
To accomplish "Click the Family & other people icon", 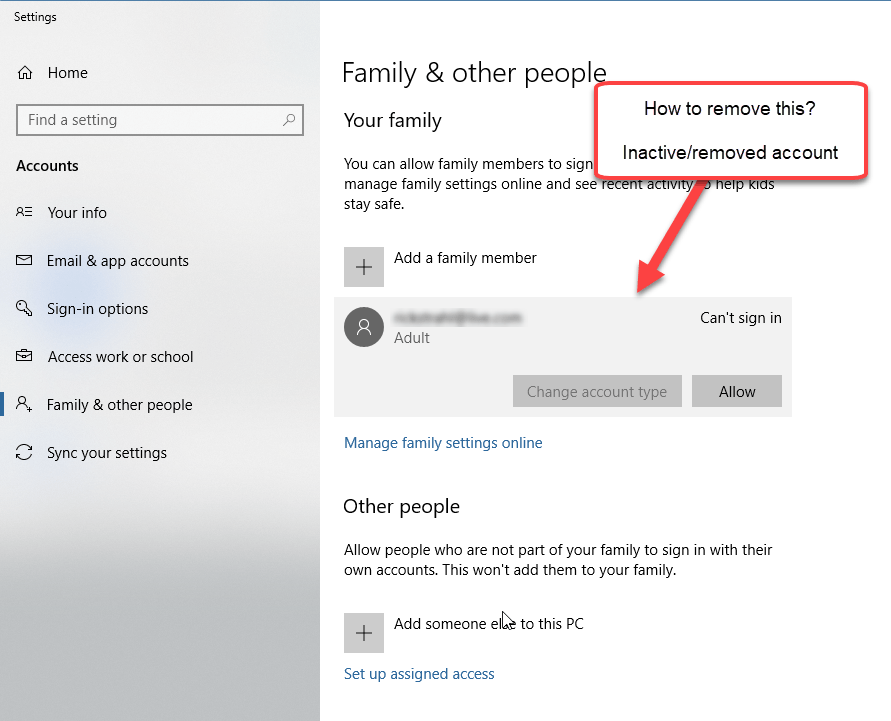I will pyautogui.click(x=22, y=404).
